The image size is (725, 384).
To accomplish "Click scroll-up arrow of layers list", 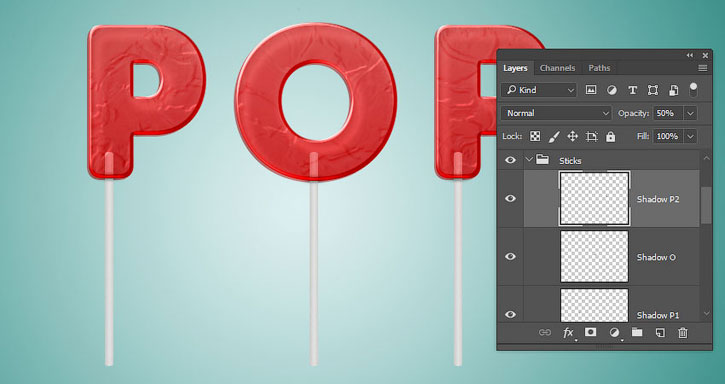I will click(706, 158).
